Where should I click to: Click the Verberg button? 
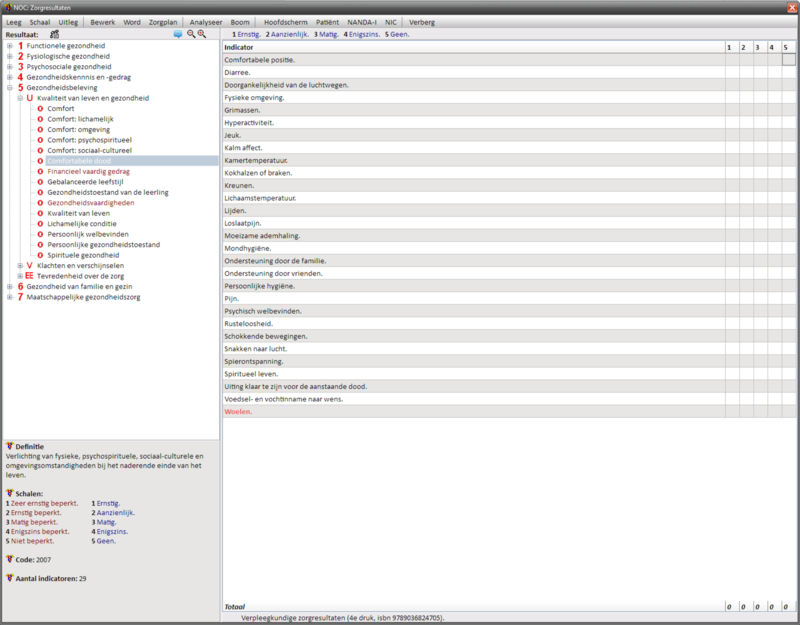(422, 21)
